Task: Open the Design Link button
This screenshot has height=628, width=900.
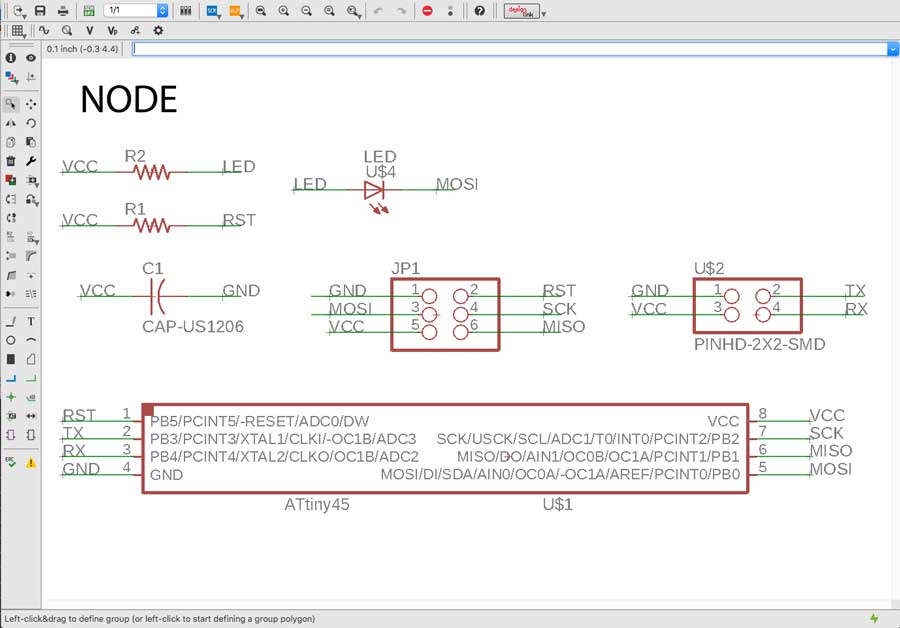Action: (520, 10)
